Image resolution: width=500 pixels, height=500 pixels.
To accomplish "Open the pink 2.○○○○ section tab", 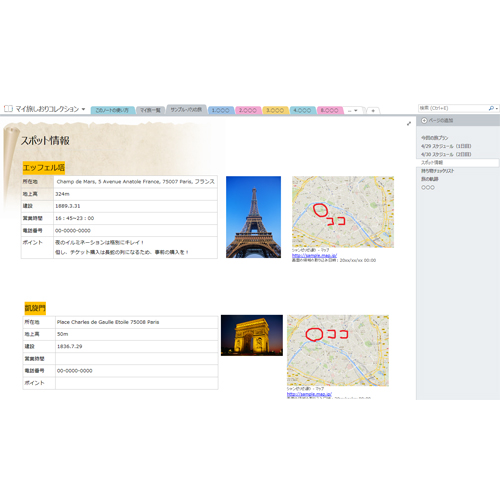I will coord(248,110).
